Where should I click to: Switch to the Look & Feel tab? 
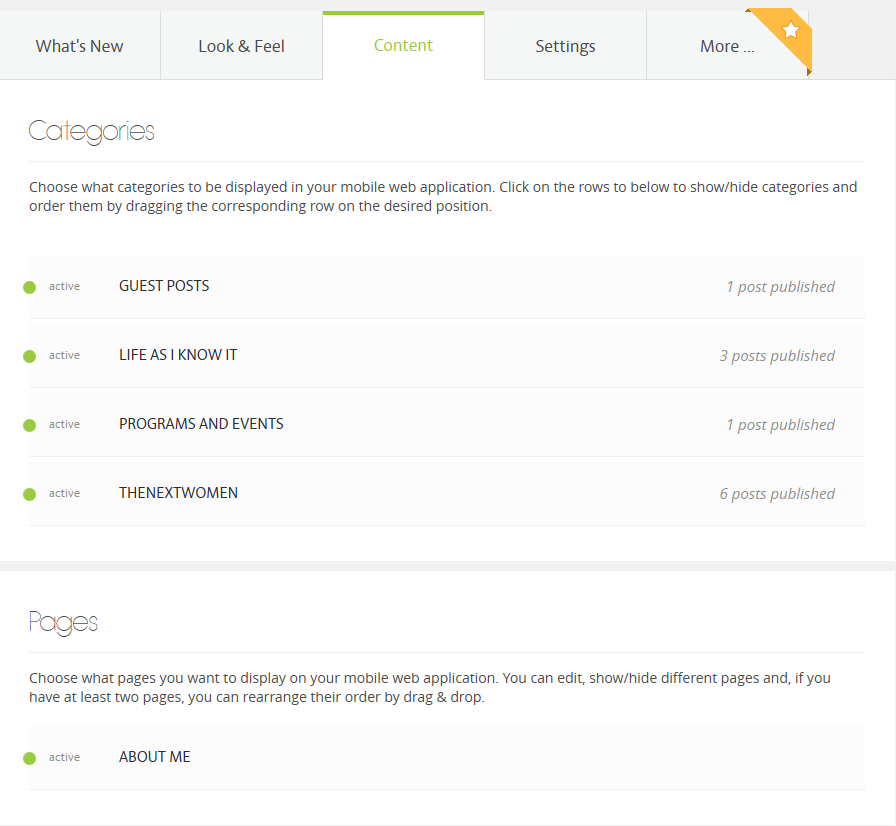pos(241,46)
